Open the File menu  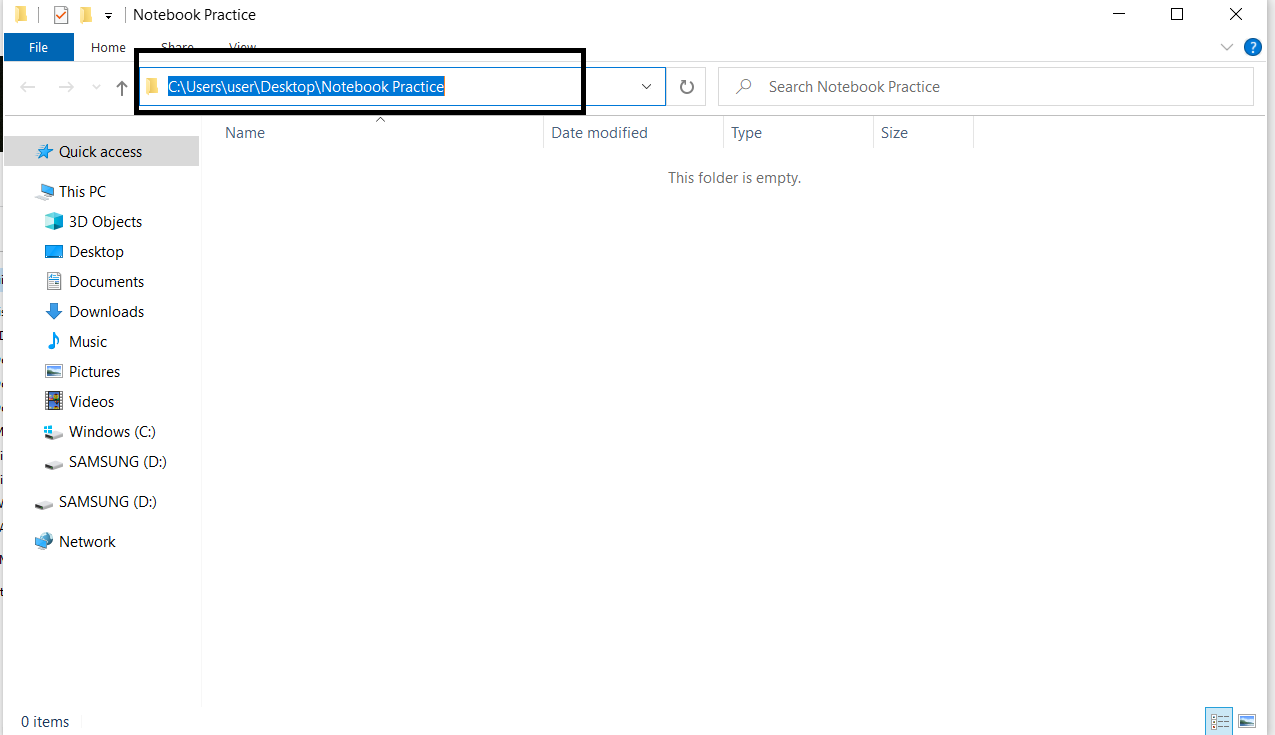point(38,47)
